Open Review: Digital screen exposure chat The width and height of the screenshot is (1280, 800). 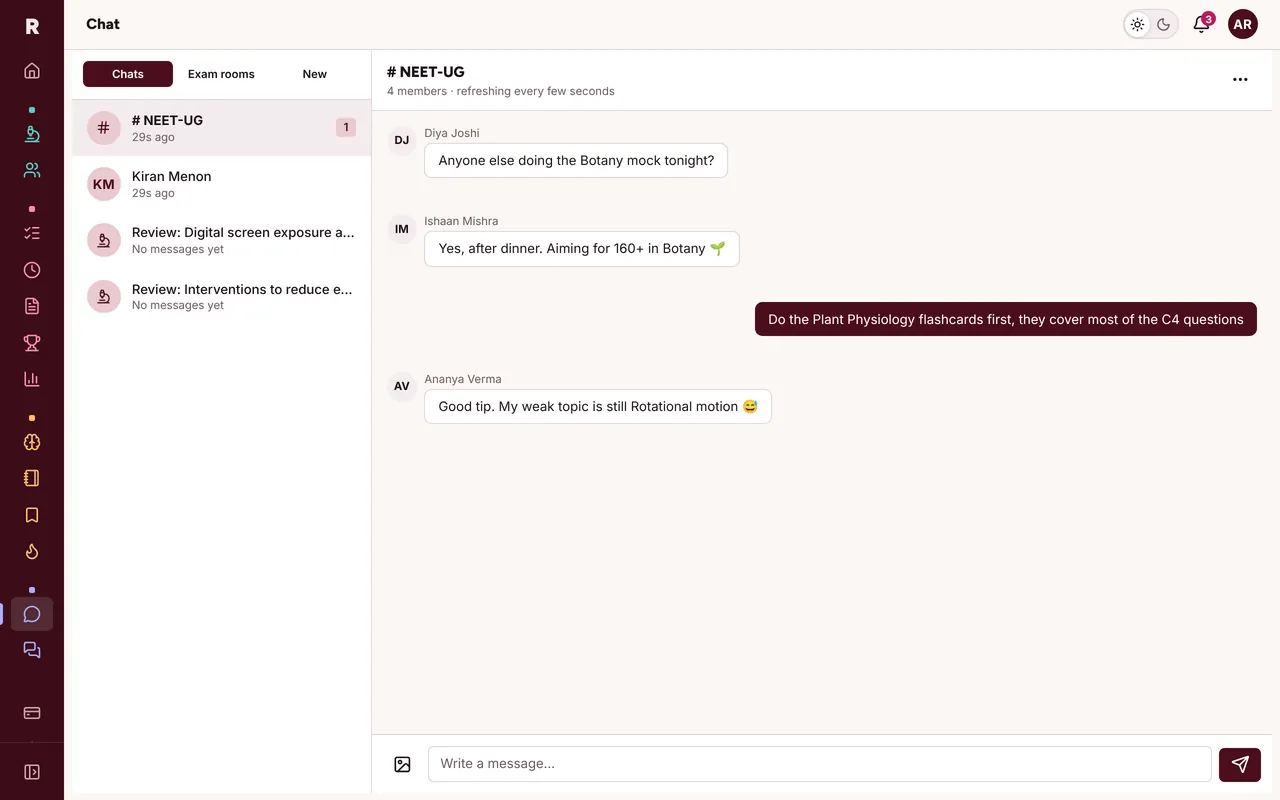(221, 240)
